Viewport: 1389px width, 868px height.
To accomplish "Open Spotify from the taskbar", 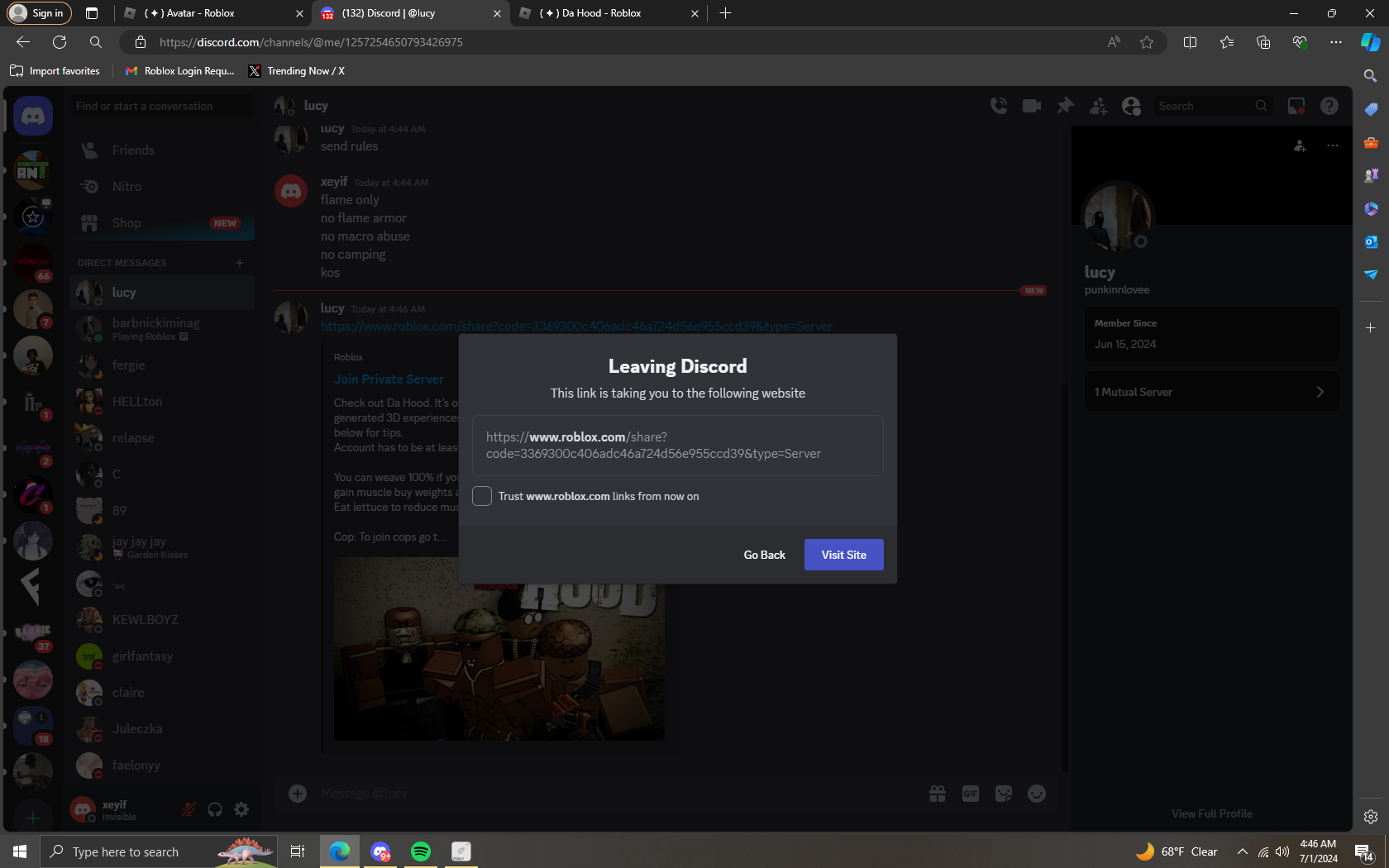I will (x=421, y=851).
